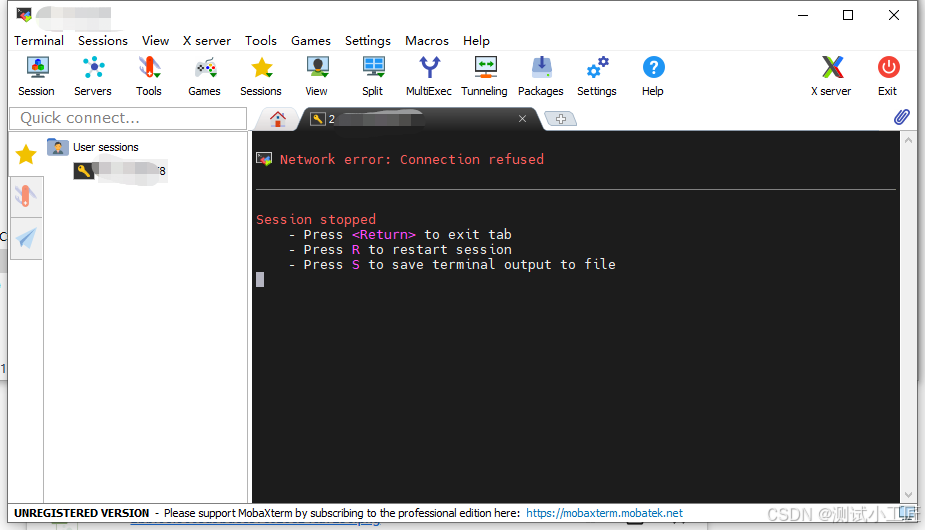Select the paper plane Macros sidebar tab
The image size is (925, 530).
click(x=26, y=238)
